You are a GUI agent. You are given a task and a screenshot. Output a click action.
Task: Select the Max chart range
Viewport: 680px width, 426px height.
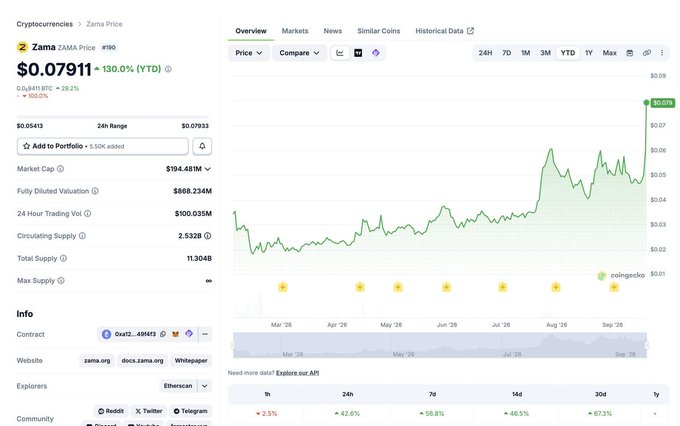click(609, 53)
